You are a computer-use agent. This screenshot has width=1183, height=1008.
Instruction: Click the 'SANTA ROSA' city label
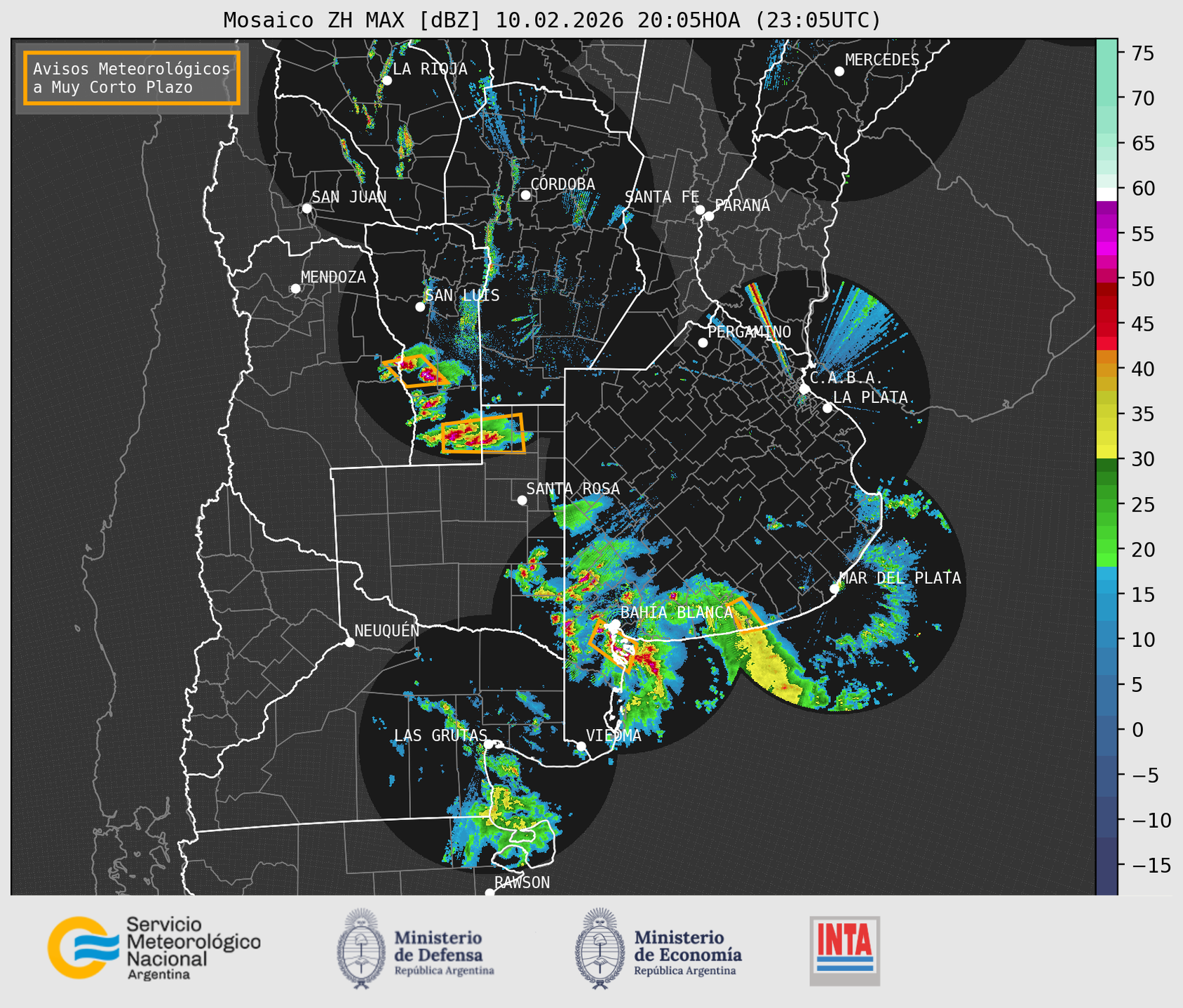[x=573, y=489]
